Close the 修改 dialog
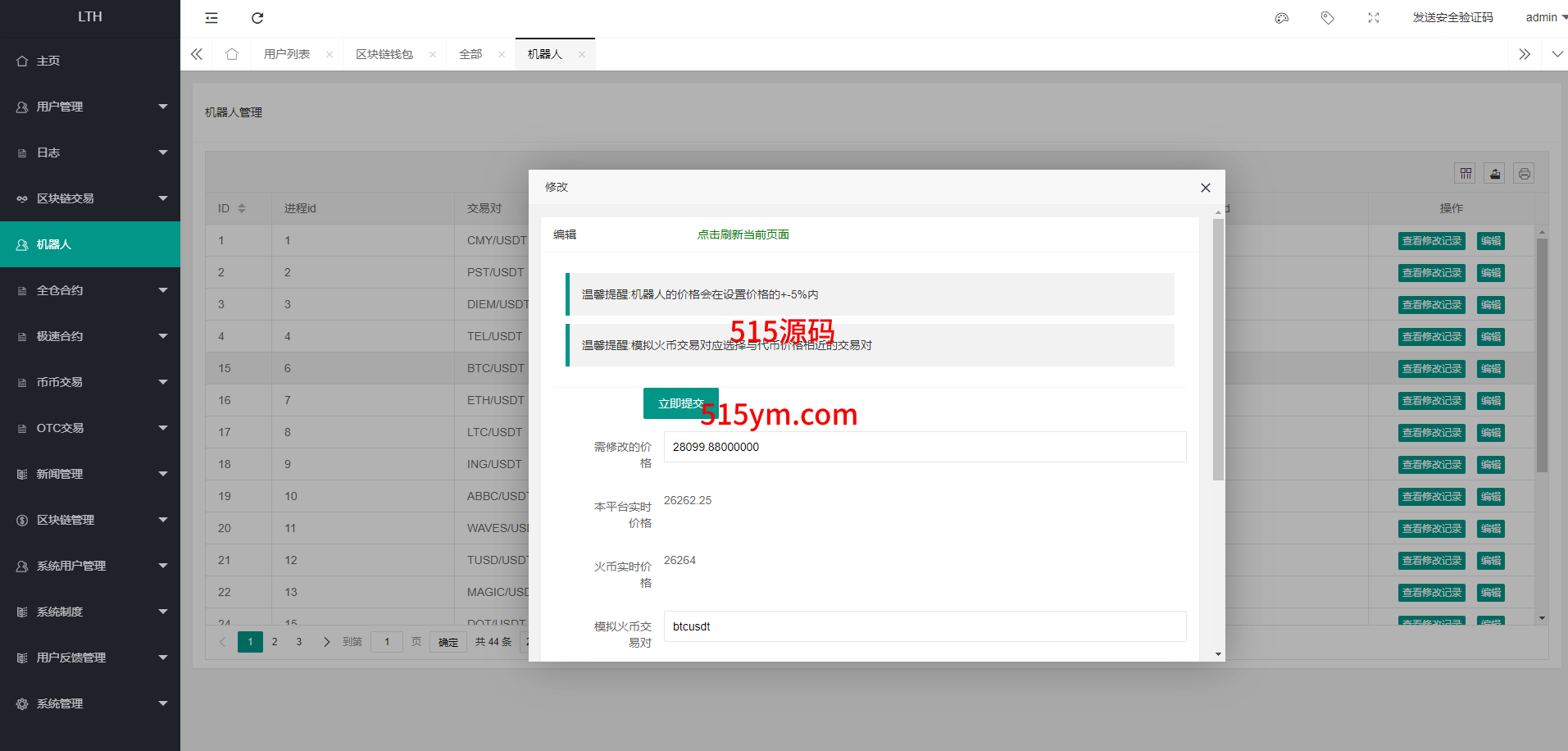 coord(1205,188)
